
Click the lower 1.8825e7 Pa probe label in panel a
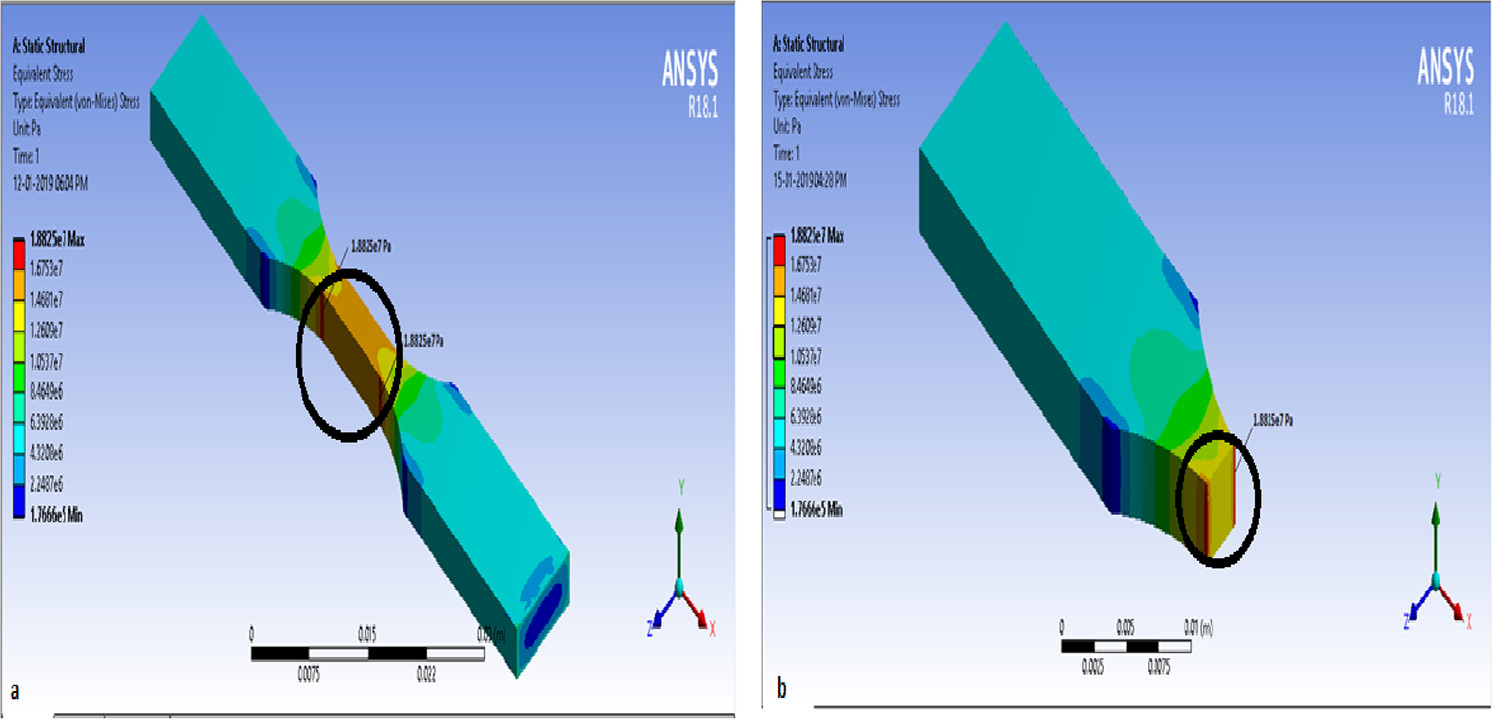point(421,340)
